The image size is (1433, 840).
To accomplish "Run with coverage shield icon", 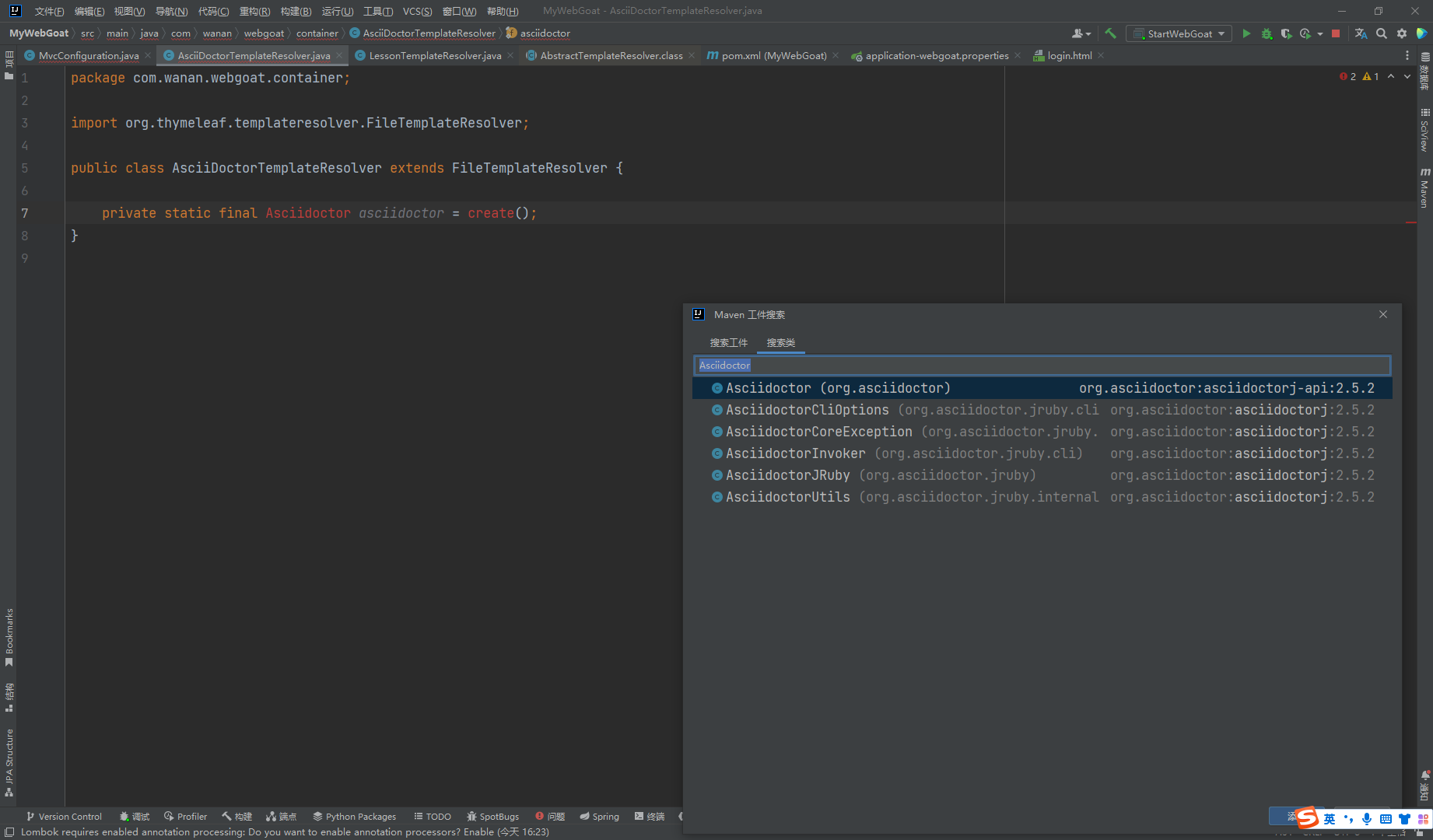I will (x=1286, y=33).
